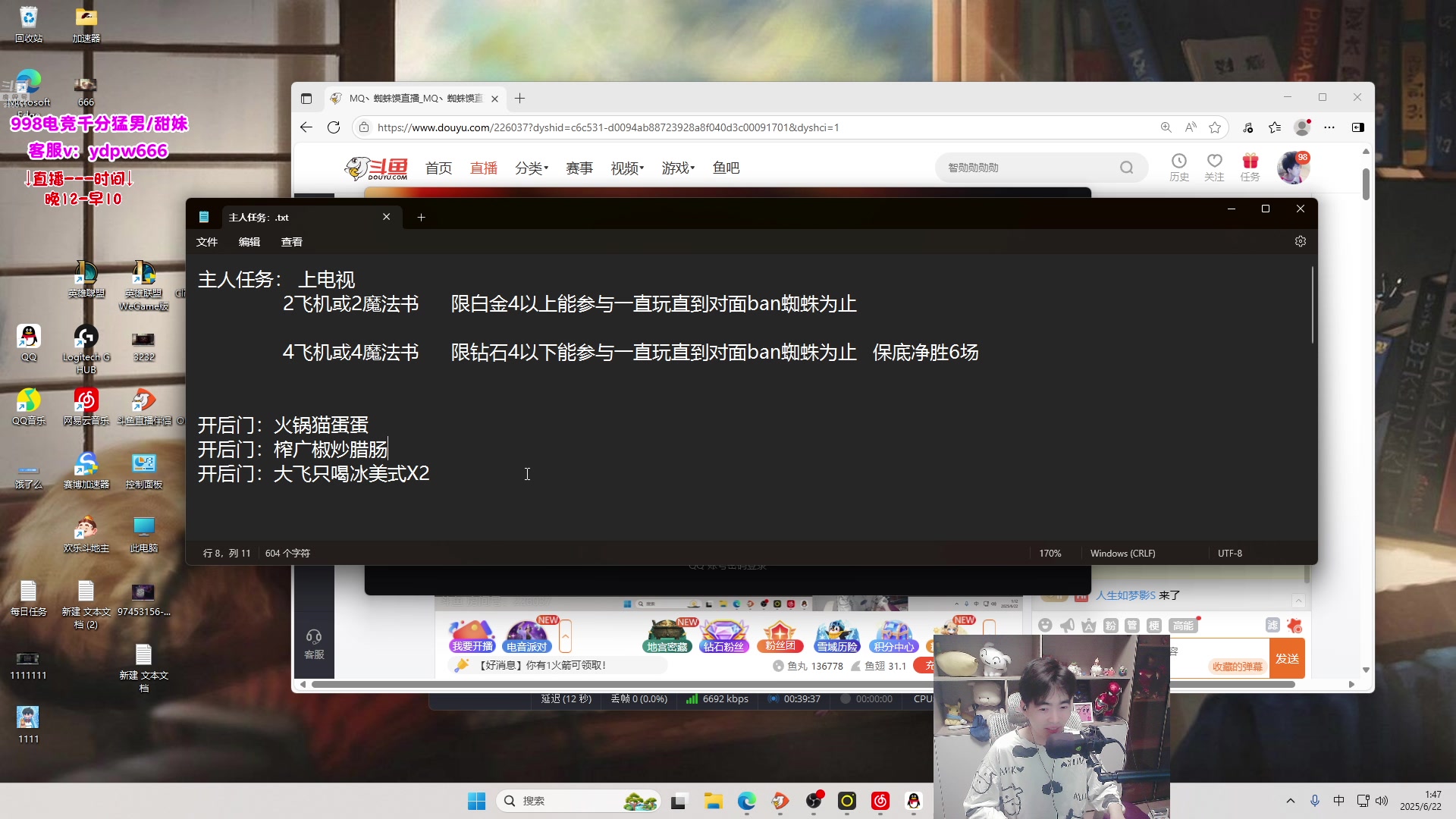1456x819 pixels.
Task: Open a new Edge browser tab
Action: [x=519, y=99]
